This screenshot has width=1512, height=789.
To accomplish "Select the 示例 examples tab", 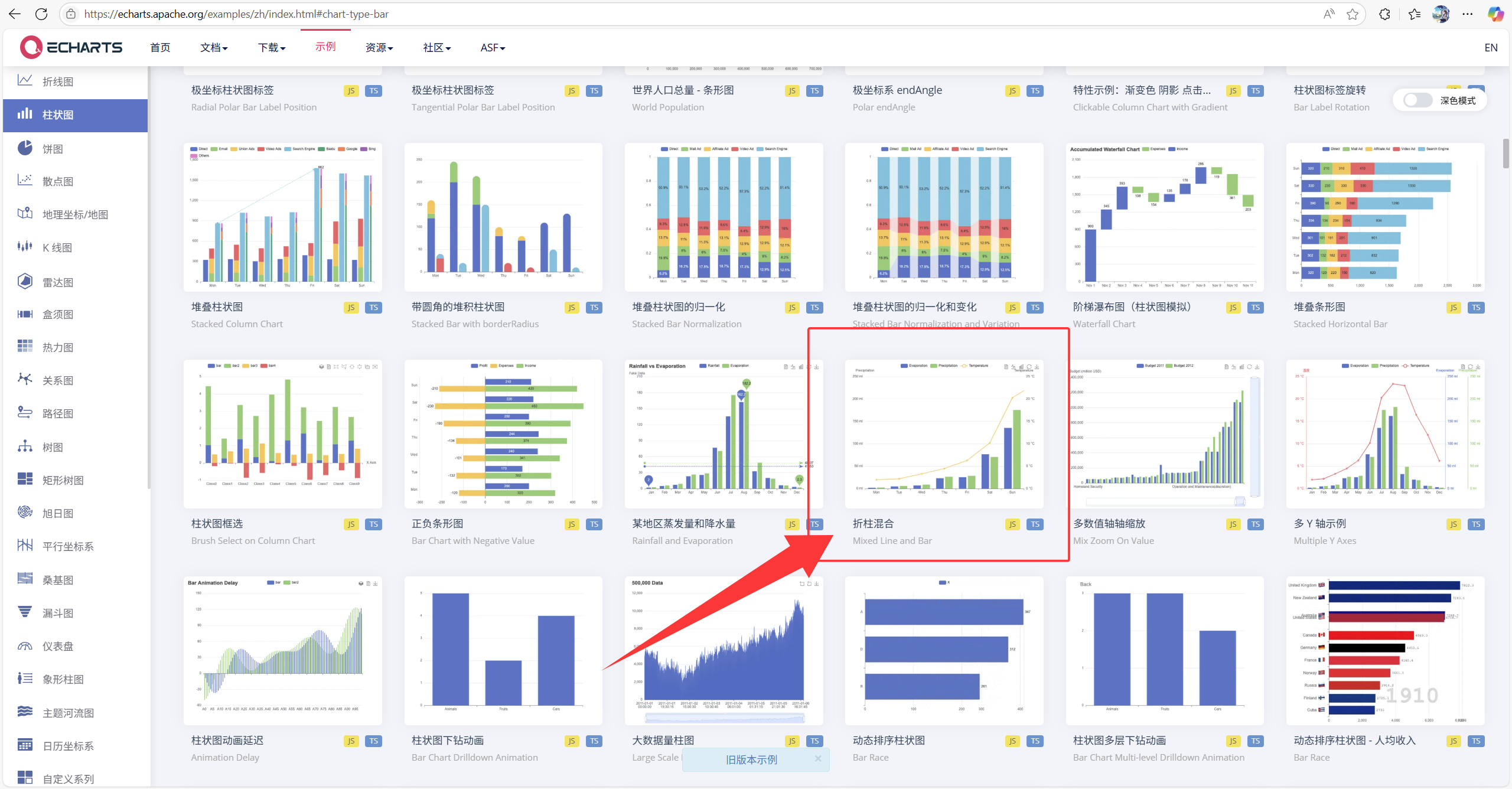I will point(325,47).
